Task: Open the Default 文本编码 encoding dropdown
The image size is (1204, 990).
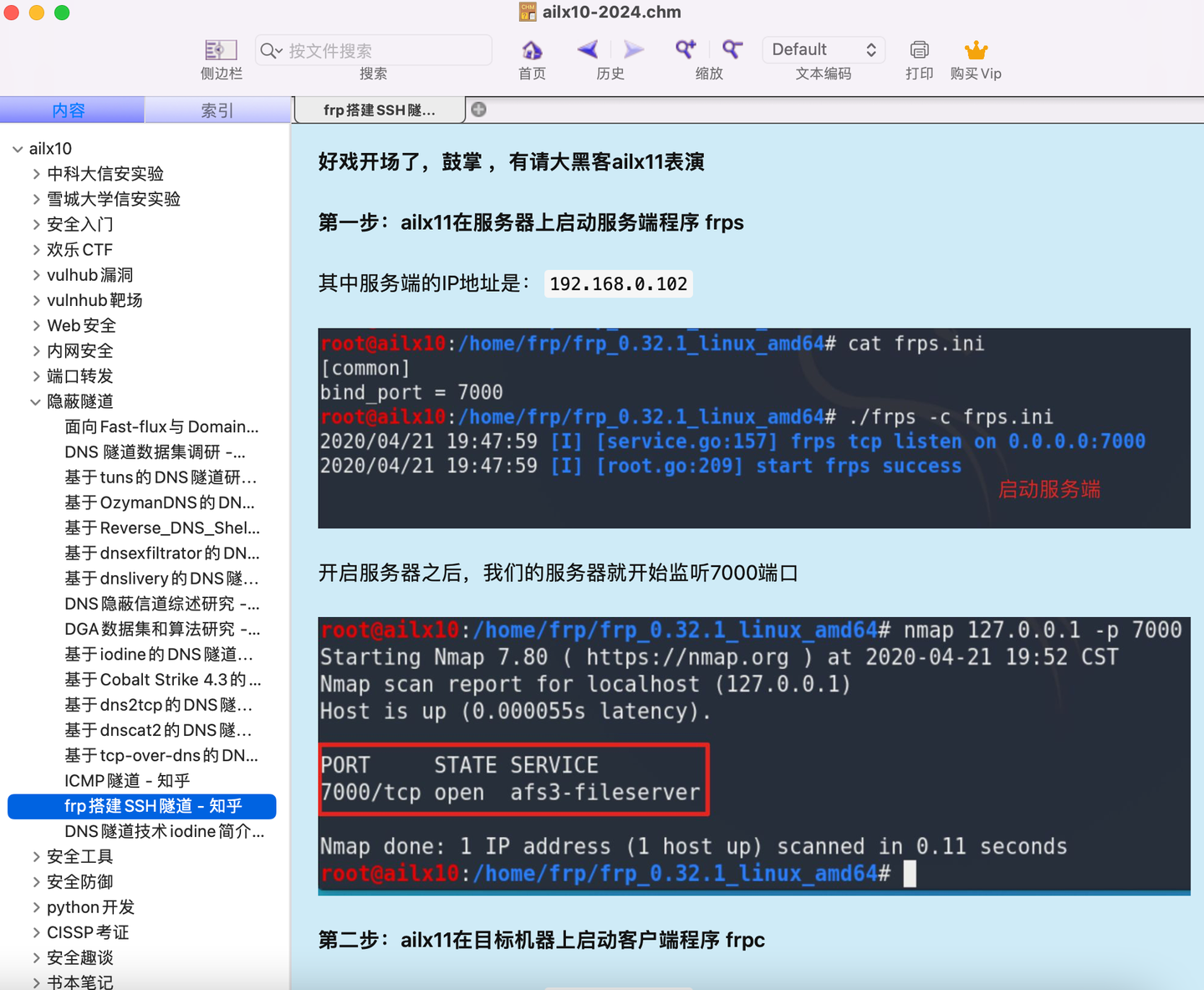Action: [823, 49]
